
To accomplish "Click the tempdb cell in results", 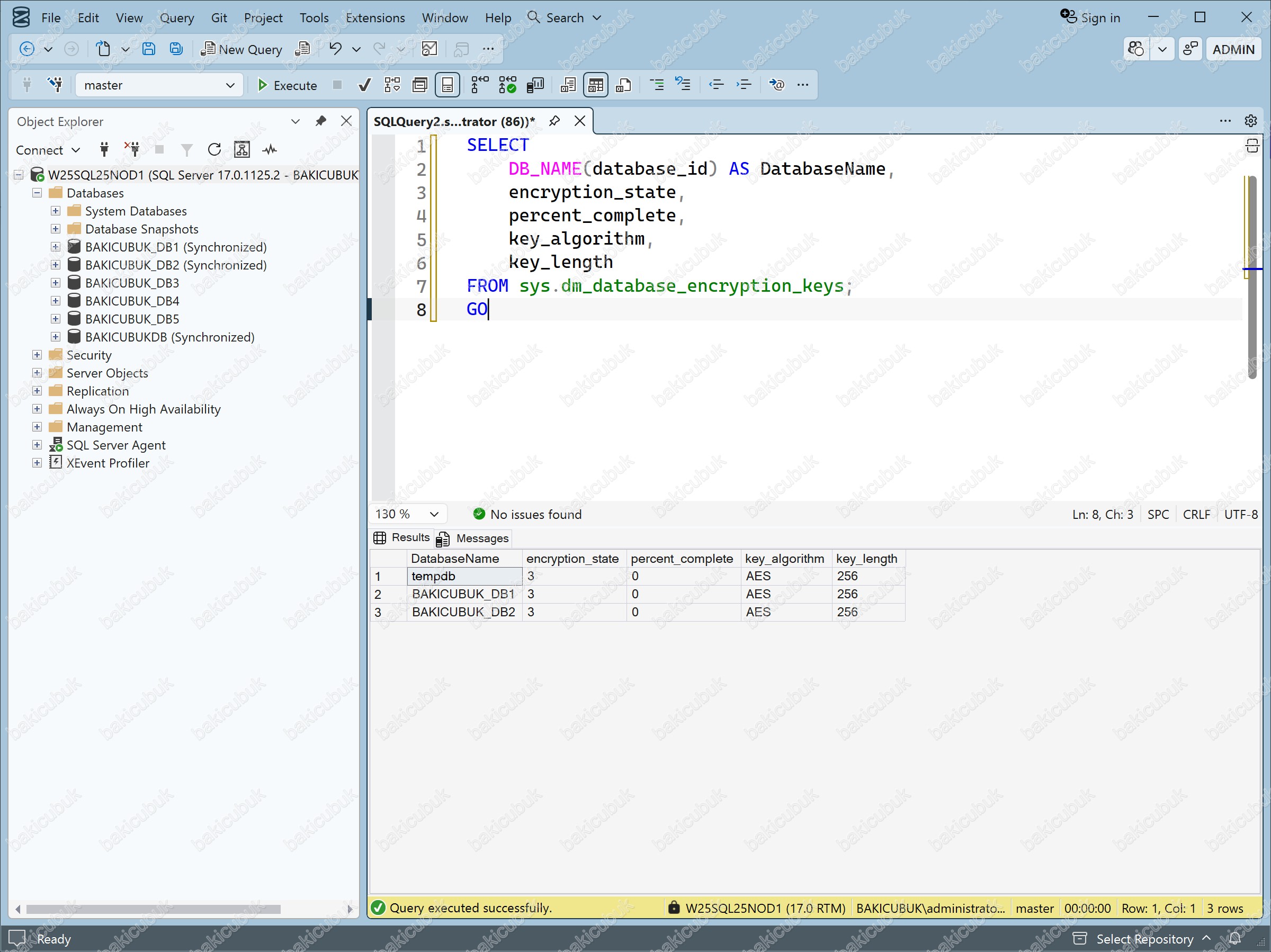I will [464, 576].
